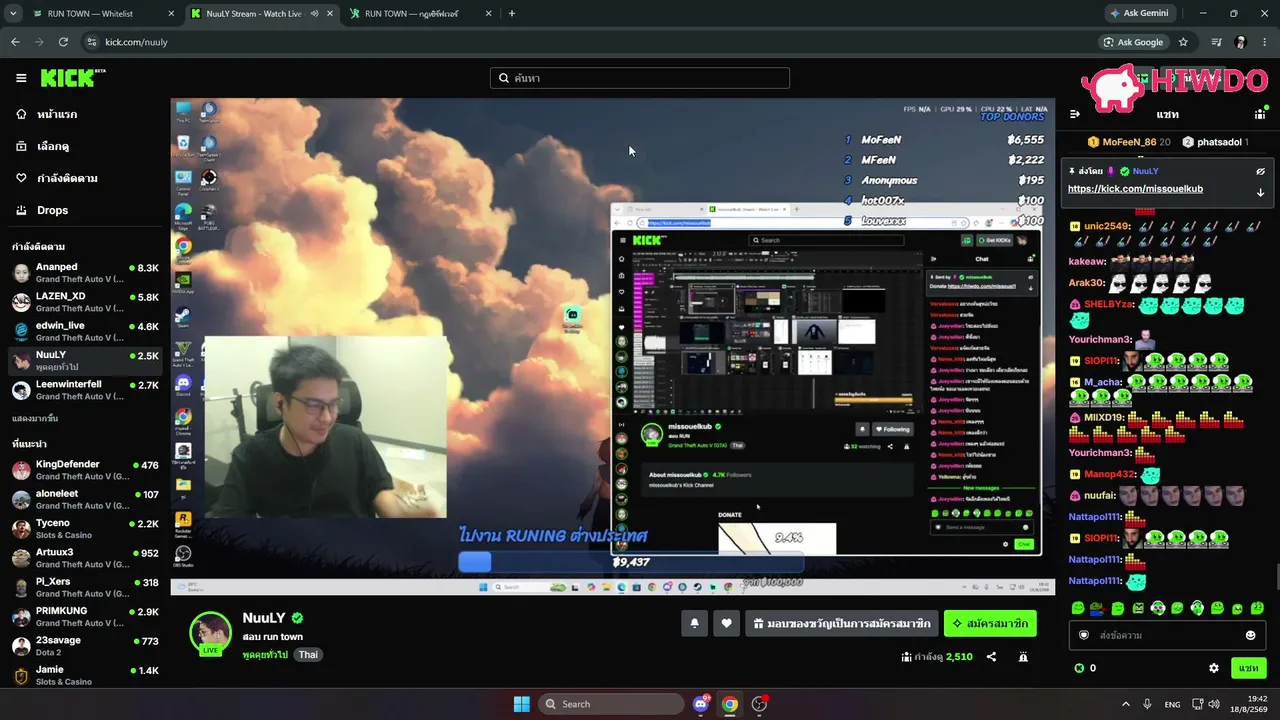This screenshot has height=720, width=1280.
Task: Open the เลือกดู browse page
Action: click(x=53, y=146)
